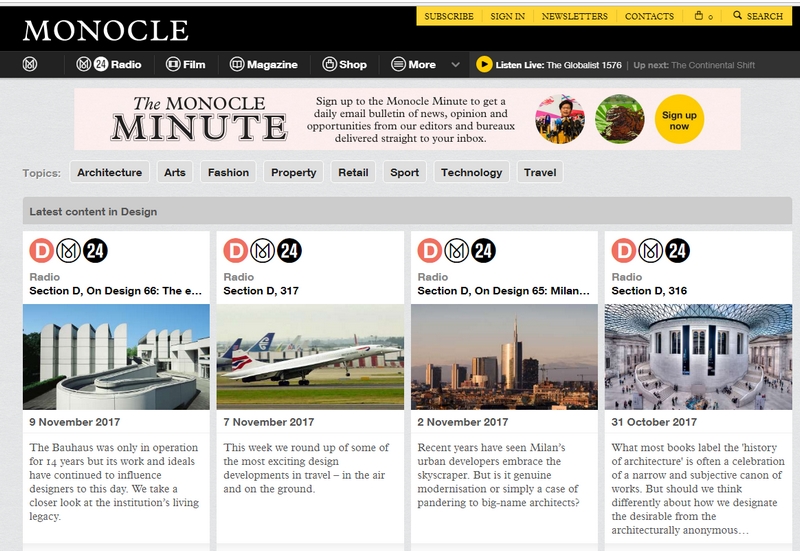Click the 24 icon on On Design 66 card
Screen dimensions: 800x551
click(95, 251)
